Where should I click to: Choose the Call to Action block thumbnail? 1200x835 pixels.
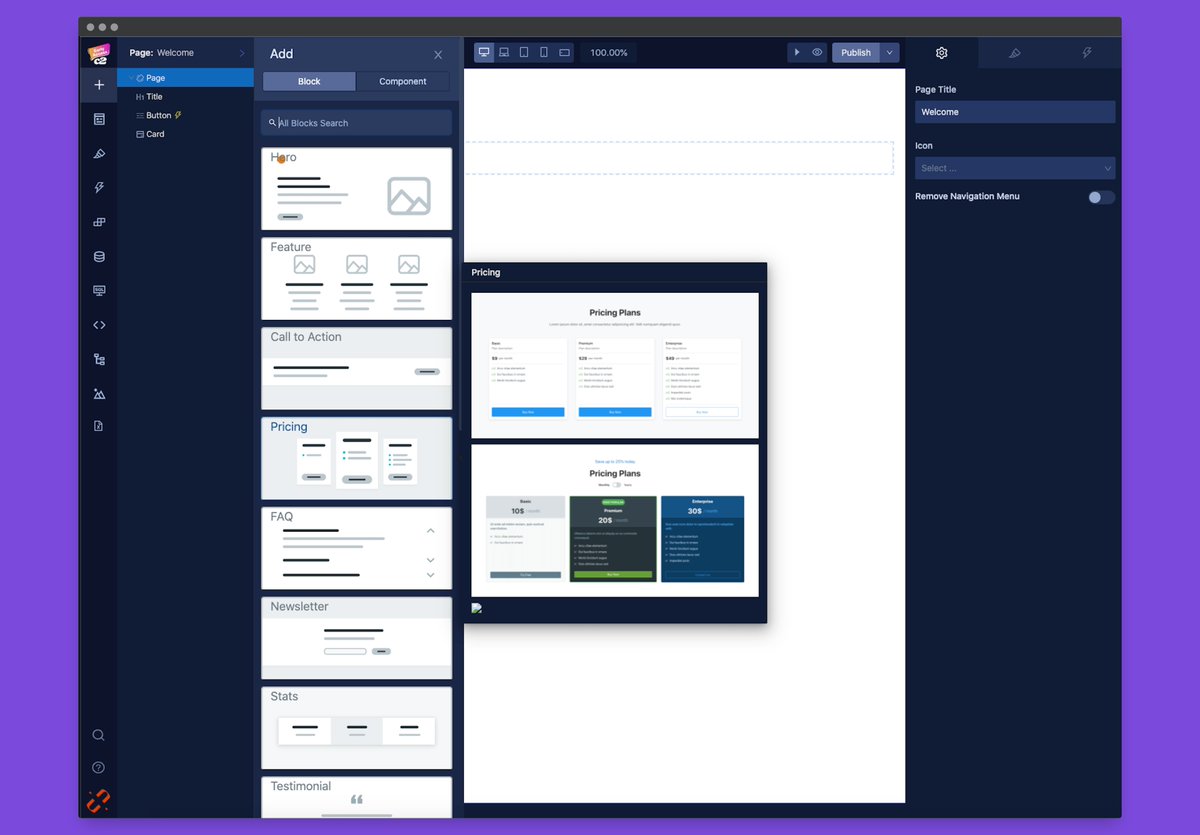(357, 369)
